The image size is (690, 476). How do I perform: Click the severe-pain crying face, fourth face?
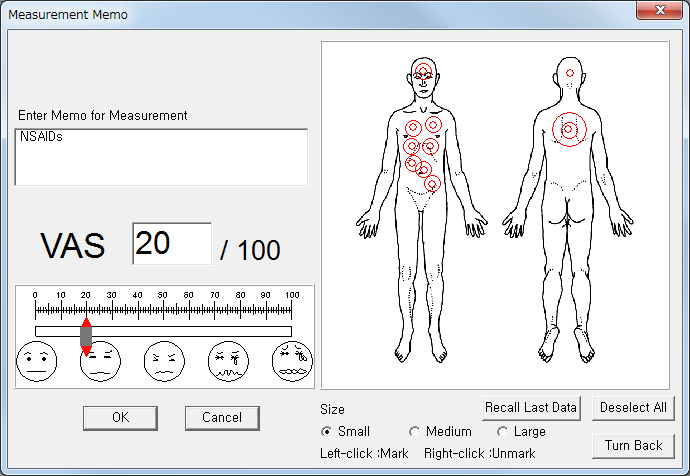[228, 361]
